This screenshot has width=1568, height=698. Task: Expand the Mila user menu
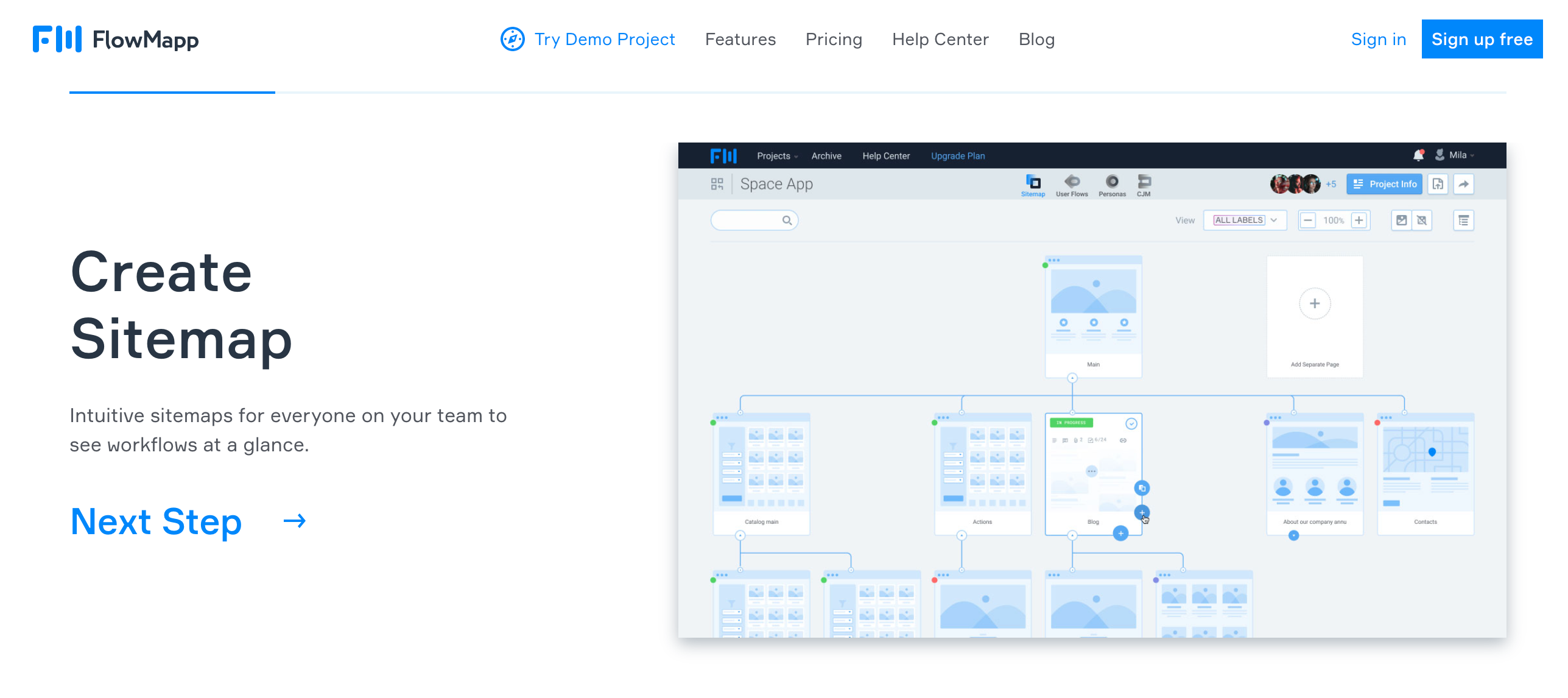coord(1455,155)
